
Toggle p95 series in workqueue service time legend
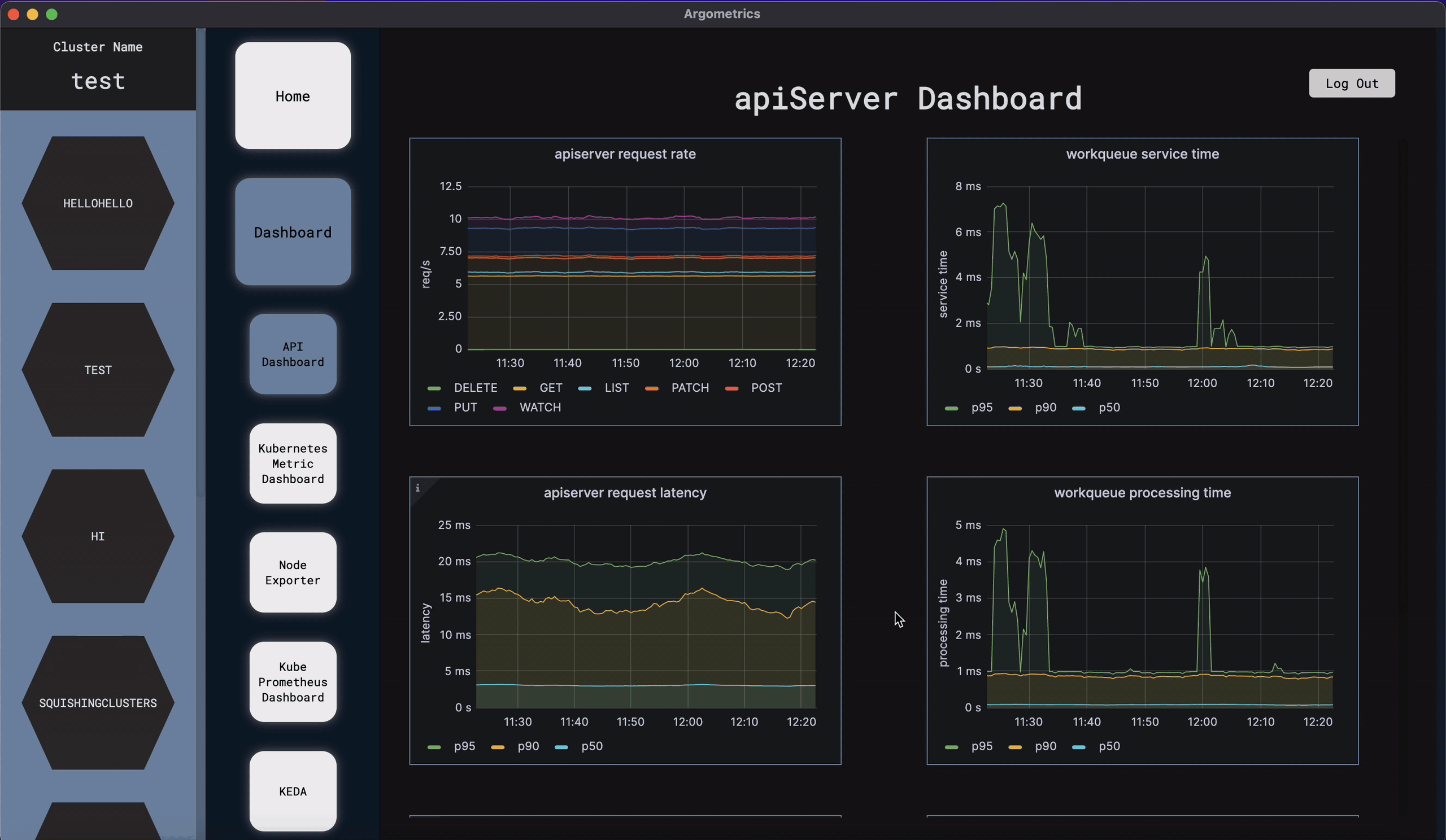[x=981, y=408]
